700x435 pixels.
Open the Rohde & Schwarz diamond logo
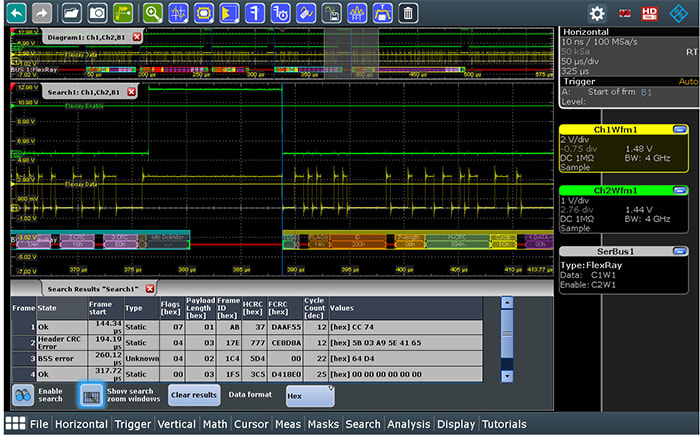tap(680, 13)
